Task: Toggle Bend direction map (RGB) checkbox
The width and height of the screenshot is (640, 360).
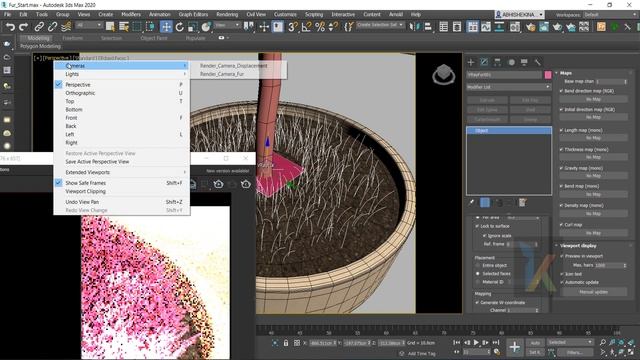Action: tap(562, 91)
